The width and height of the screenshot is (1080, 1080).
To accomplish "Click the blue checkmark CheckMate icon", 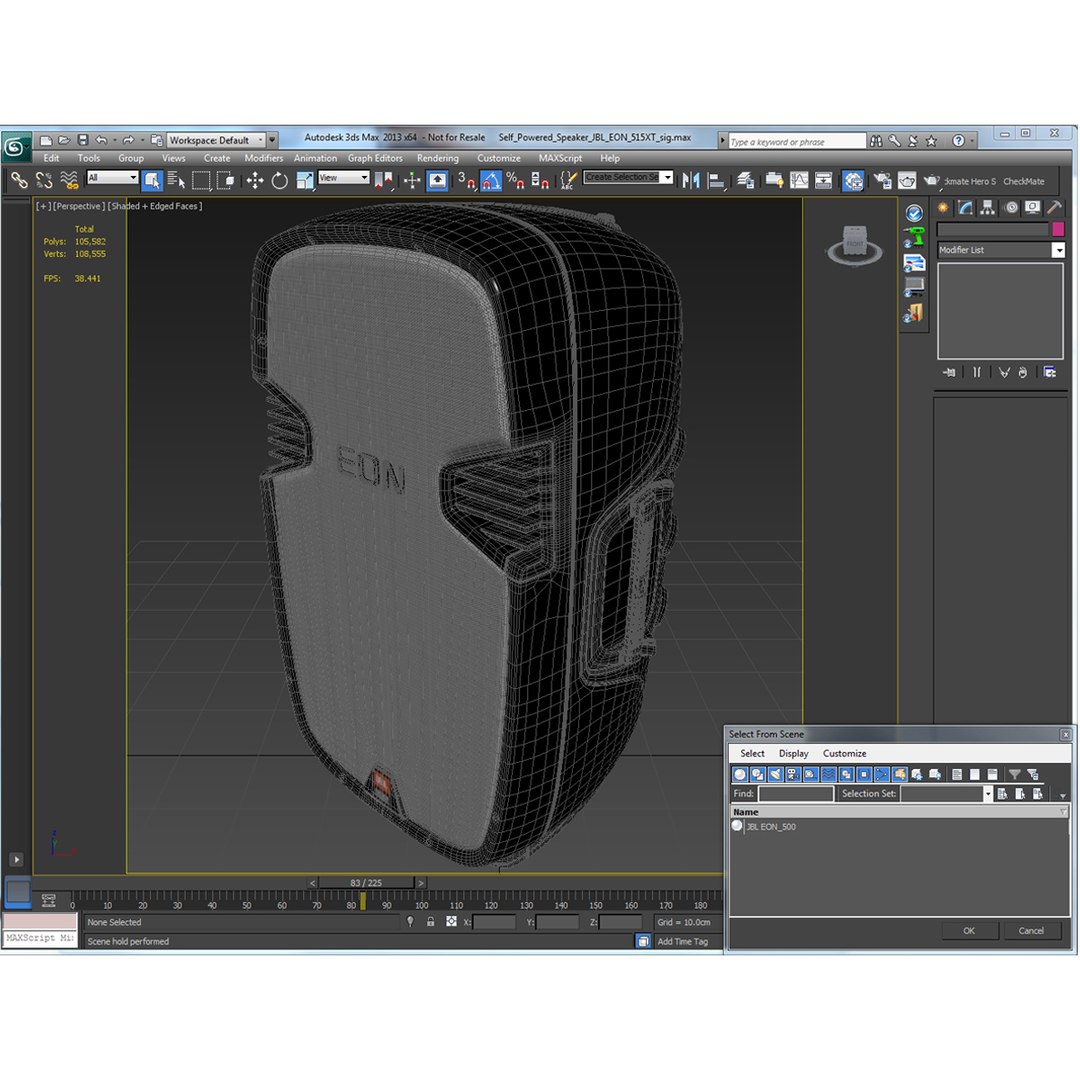I will [914, 213].
